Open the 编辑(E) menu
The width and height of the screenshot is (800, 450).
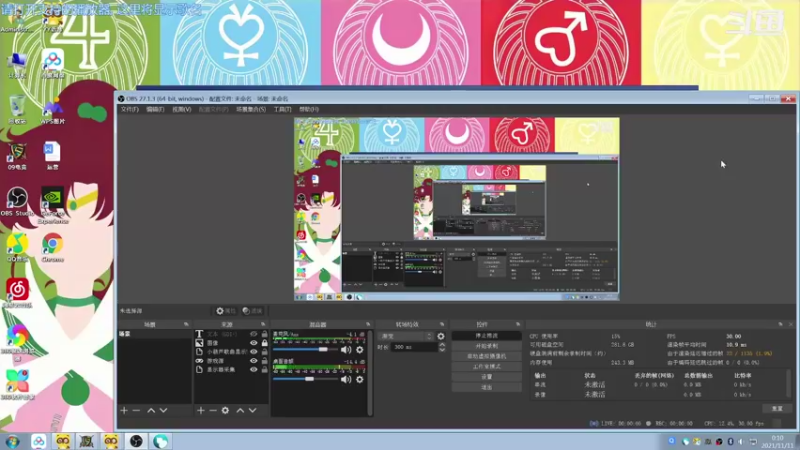point(155,109)
